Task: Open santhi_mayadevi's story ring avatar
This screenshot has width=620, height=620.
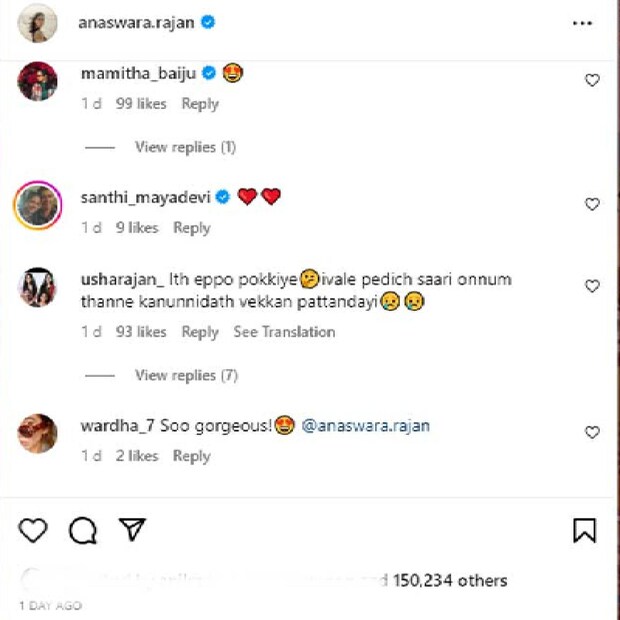Action: [38, 205]
